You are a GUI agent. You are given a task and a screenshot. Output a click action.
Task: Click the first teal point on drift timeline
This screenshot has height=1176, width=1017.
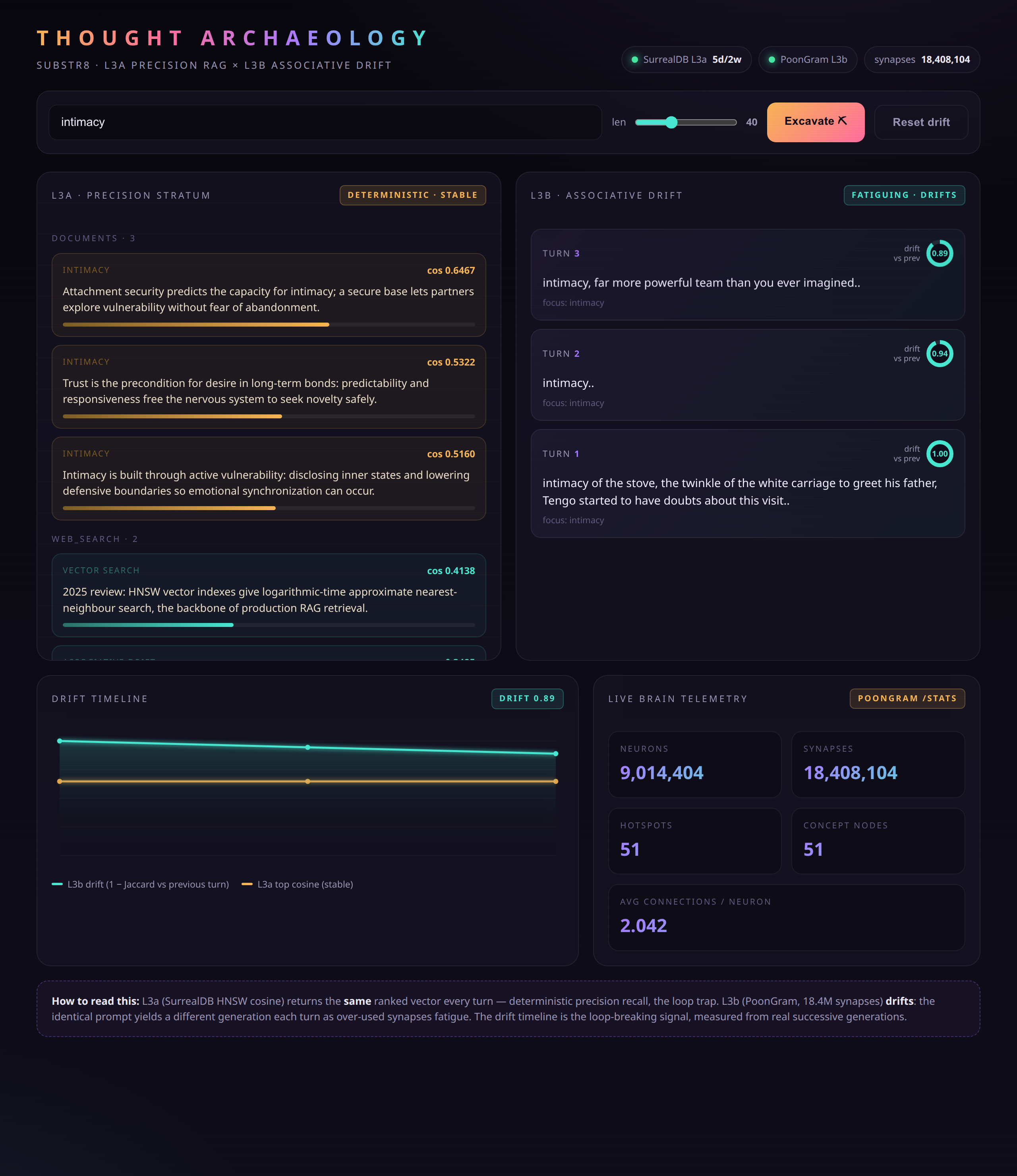(x=60, y=741)
